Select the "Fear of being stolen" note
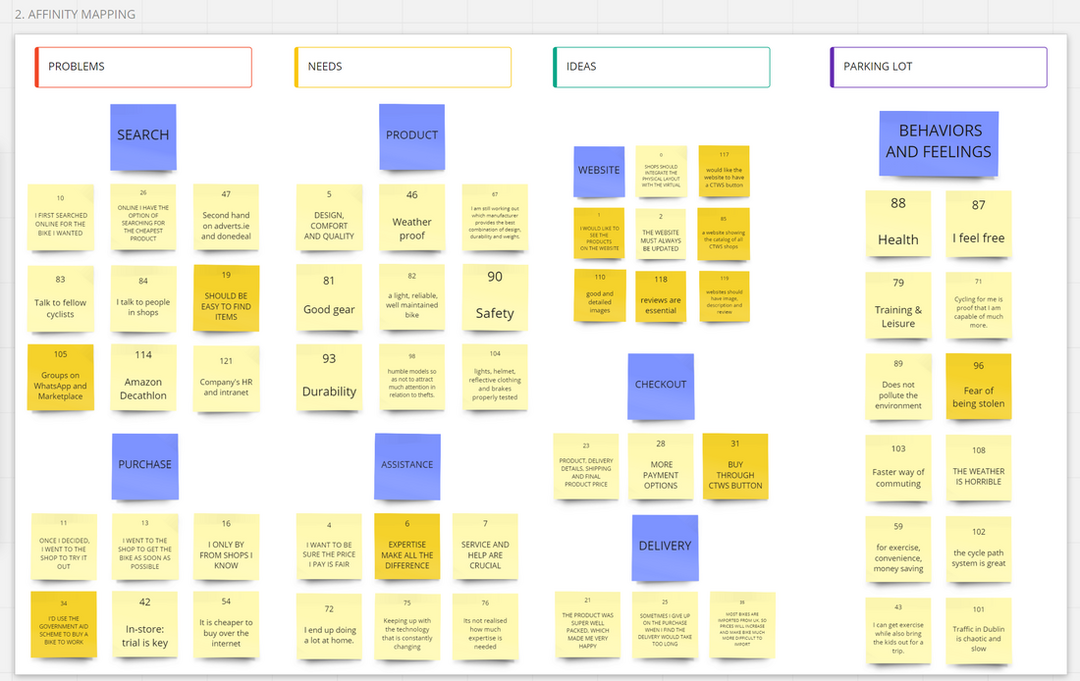The image size is (1080, 681). (978, 386)
